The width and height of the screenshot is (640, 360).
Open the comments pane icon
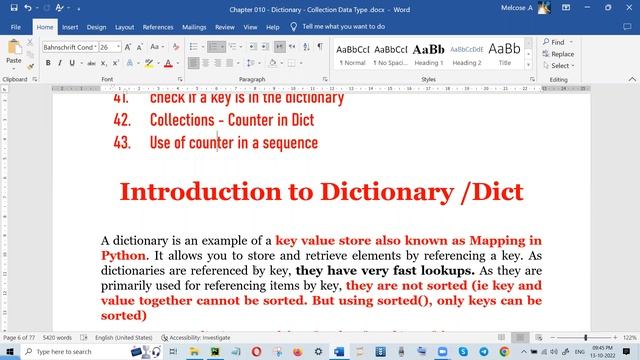point(627,27)
